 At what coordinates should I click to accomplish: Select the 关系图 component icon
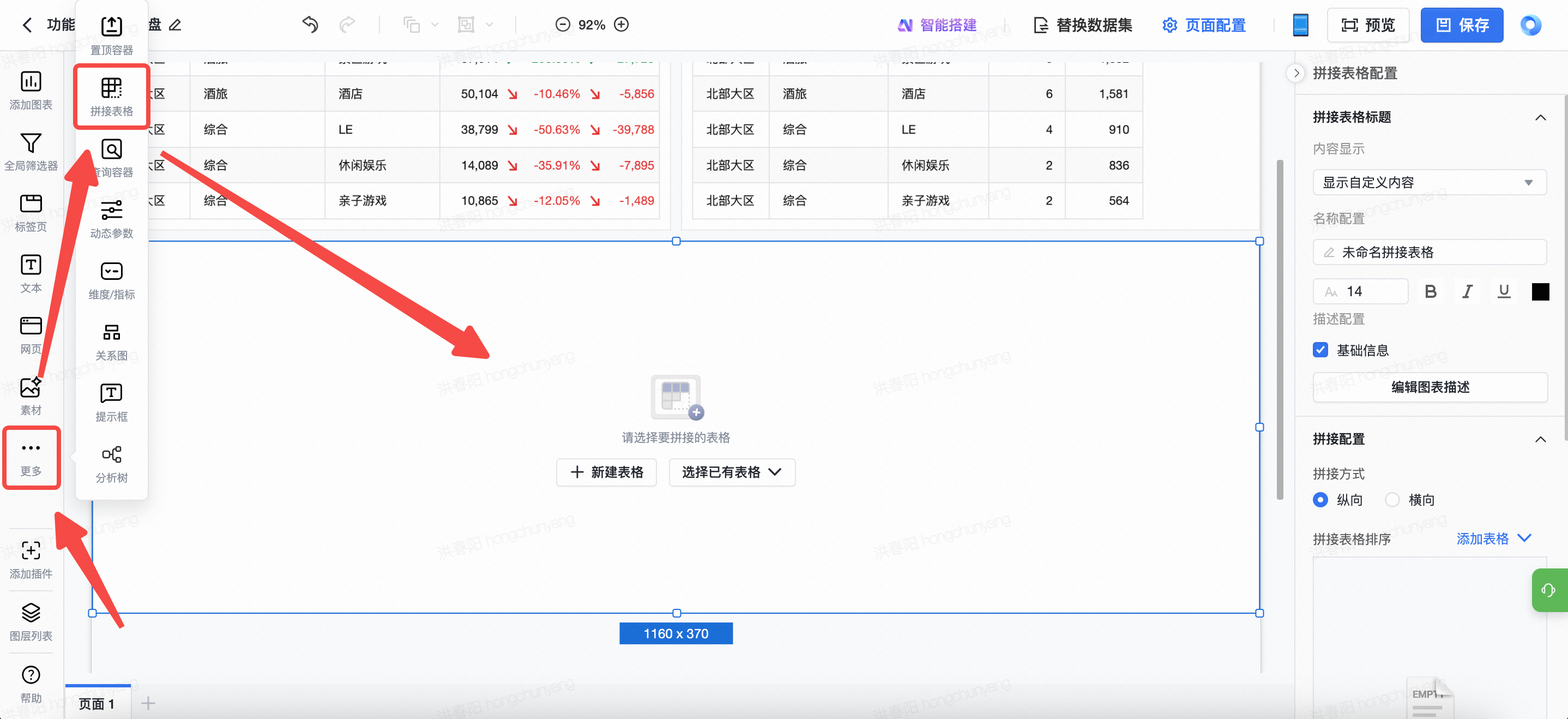click(111, 333)
